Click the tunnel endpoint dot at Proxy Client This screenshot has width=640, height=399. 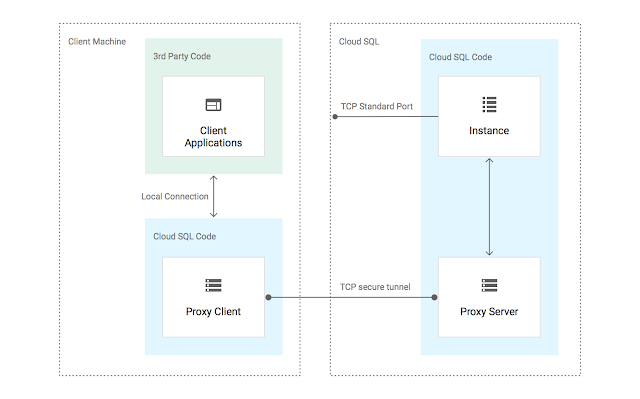(x=268, y=297)
